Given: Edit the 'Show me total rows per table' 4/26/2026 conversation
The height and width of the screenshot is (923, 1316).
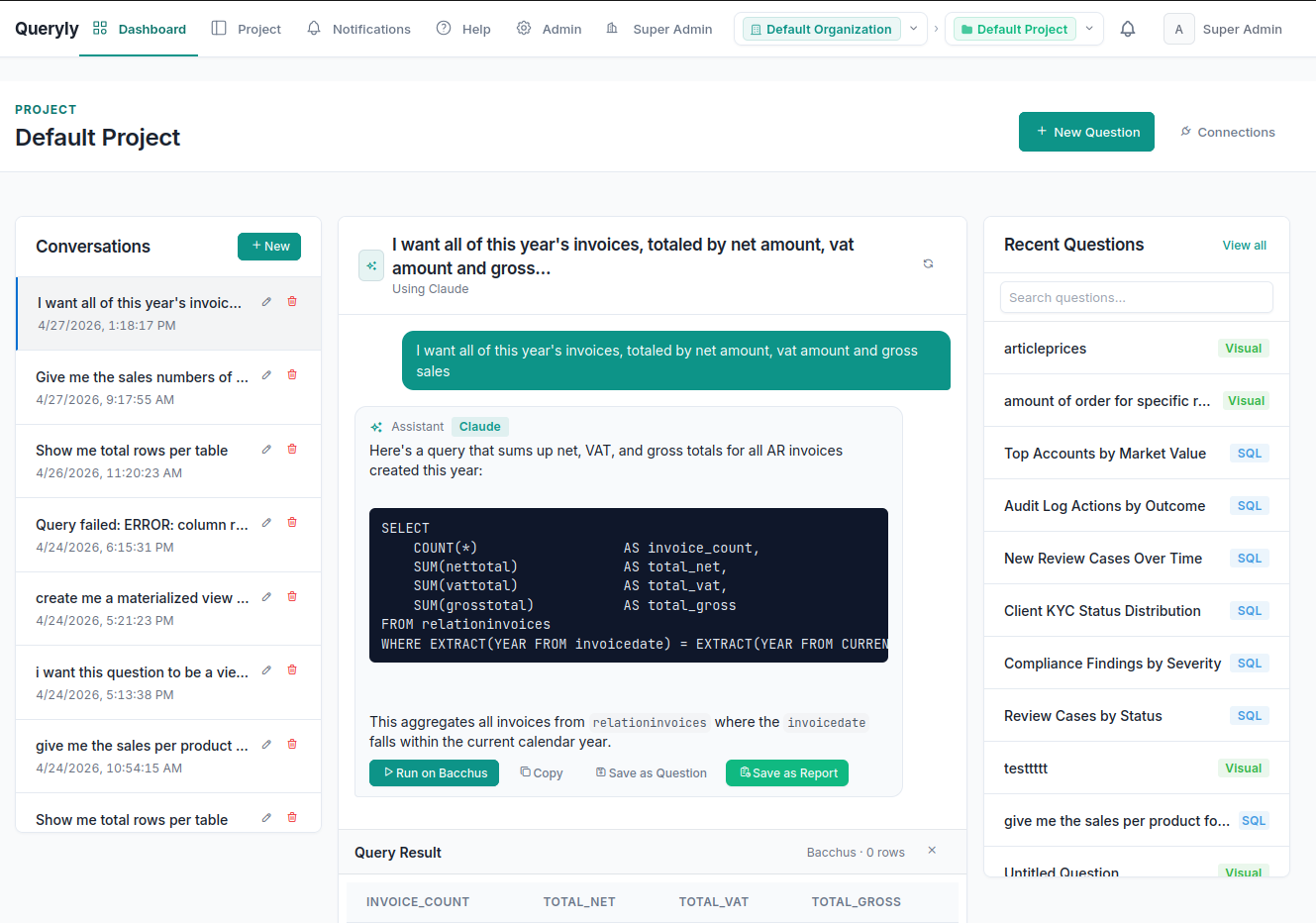Looking at the screenshot, I should pyautogui.click(x=266, y=450).
